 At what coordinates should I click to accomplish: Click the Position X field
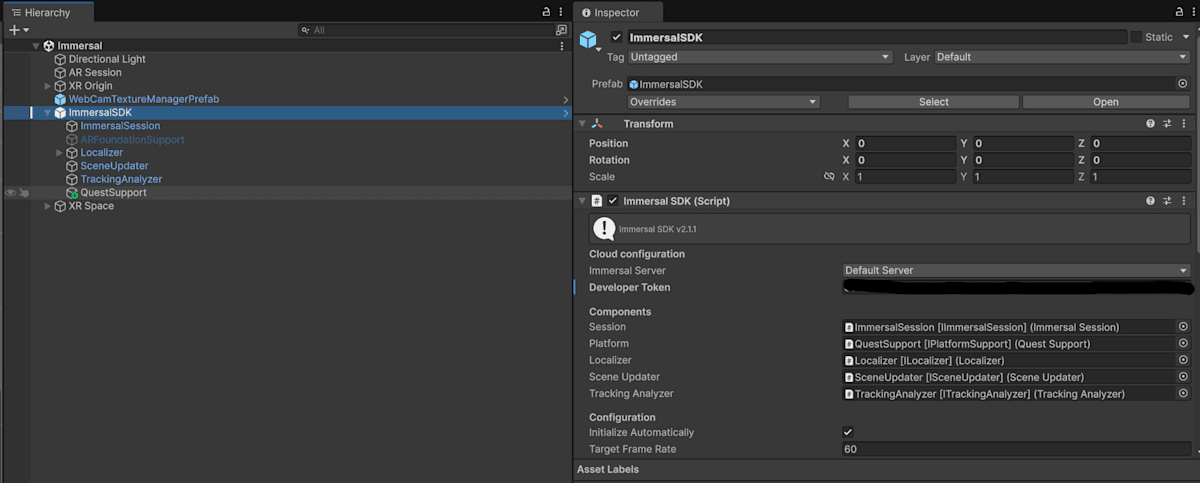point(905,144)
